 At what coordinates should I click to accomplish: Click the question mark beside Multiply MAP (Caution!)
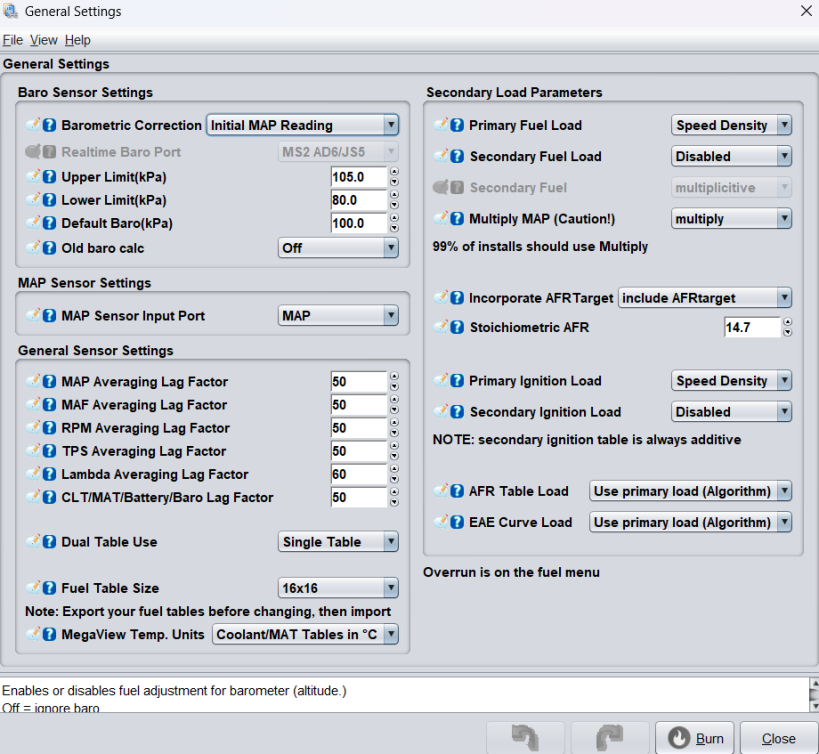pyautogui.click(x=457, y=218)
